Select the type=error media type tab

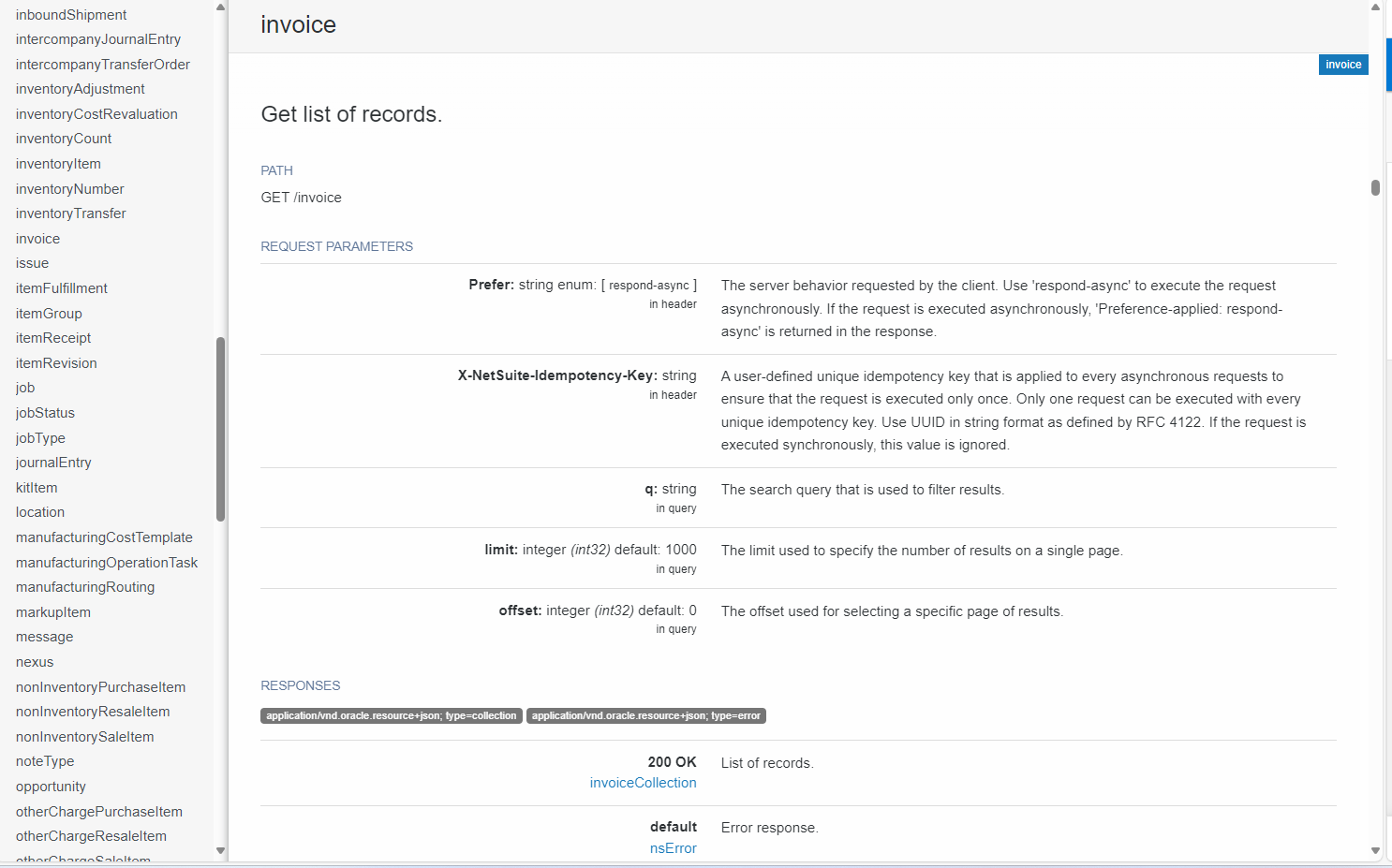click(645, 716)
